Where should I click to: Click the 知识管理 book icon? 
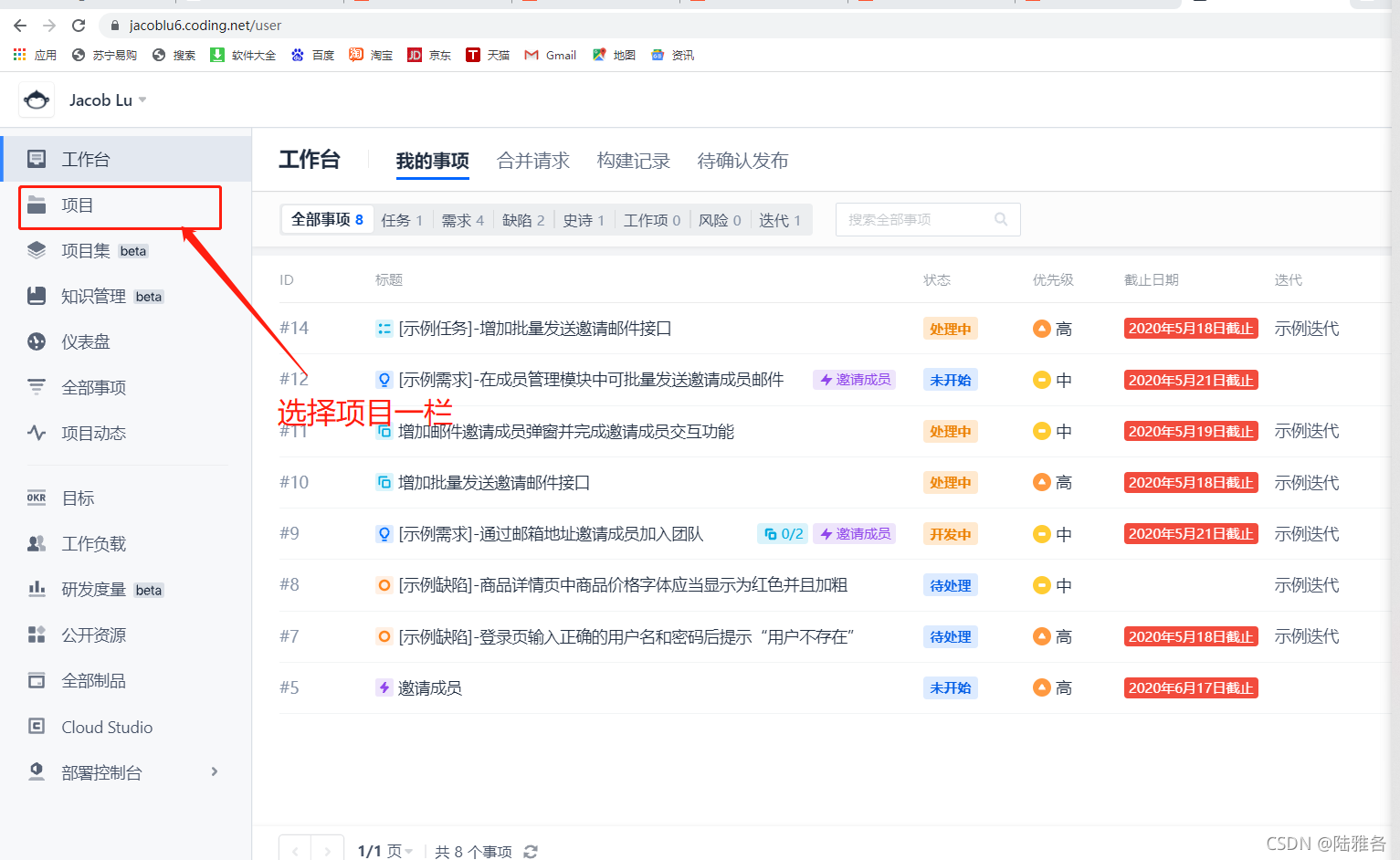click(x=37, y=296)
